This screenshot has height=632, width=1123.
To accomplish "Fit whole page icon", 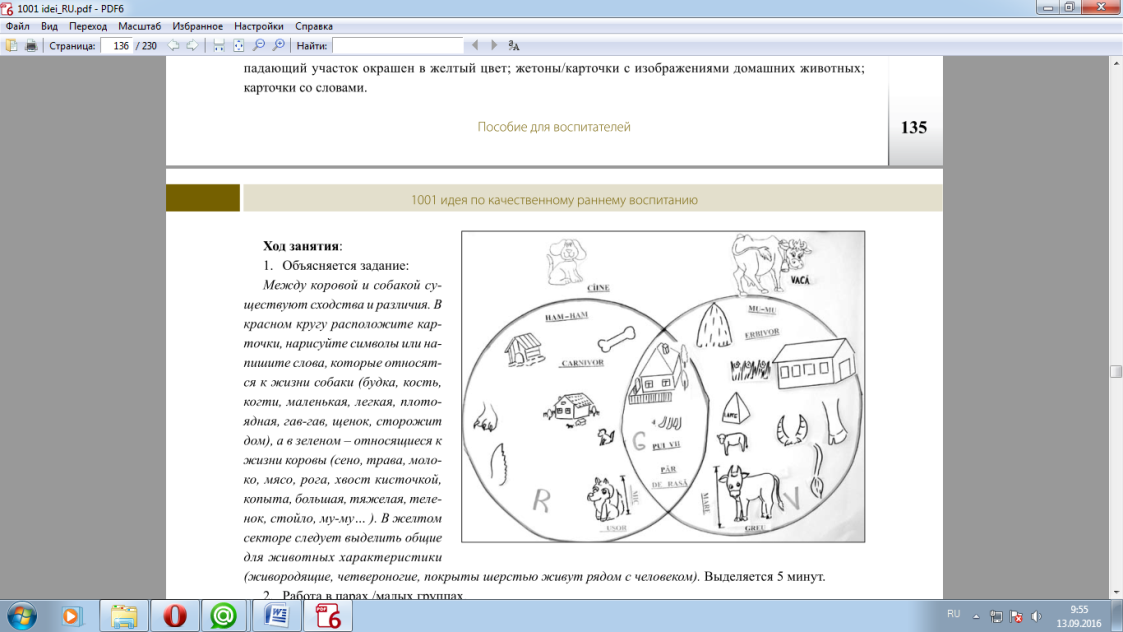I will click(238, 45).
